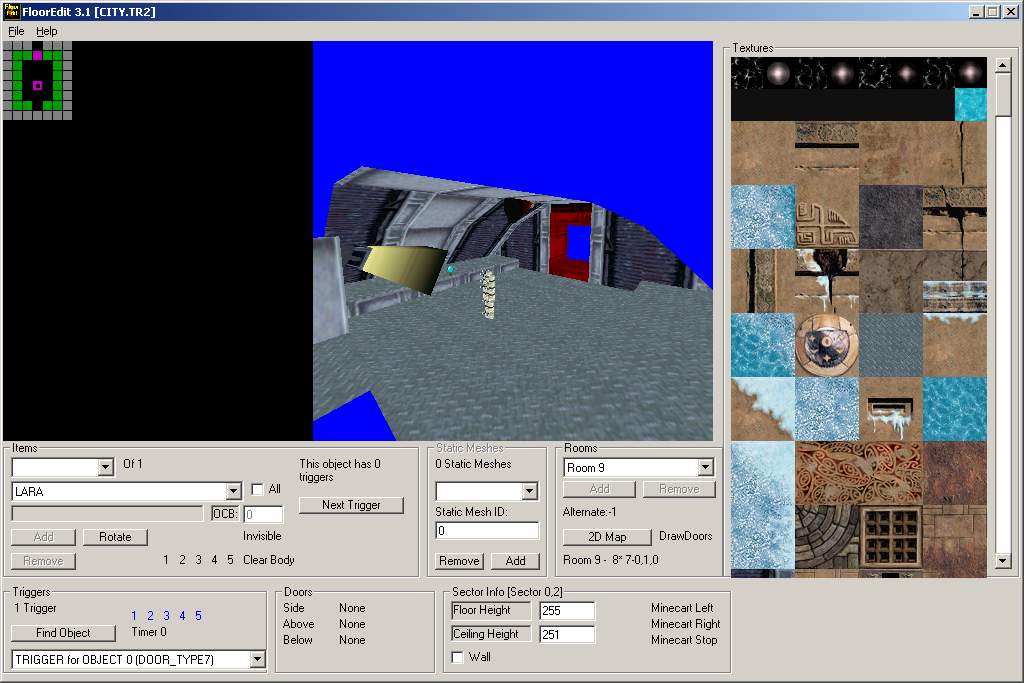Choose the small turquoise tile under the orb strip
Viewport: 1024px width, 683px height.
[x=970, y=105]
